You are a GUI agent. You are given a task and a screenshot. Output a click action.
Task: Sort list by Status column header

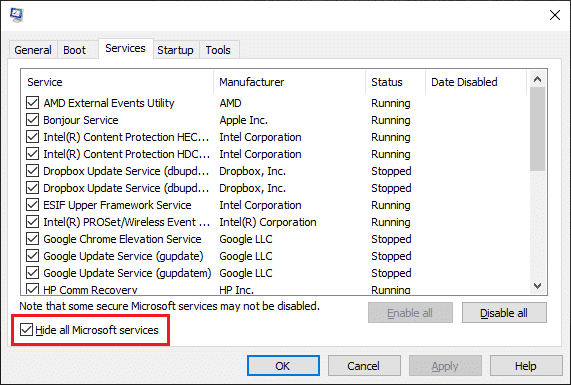pos(395,82)
